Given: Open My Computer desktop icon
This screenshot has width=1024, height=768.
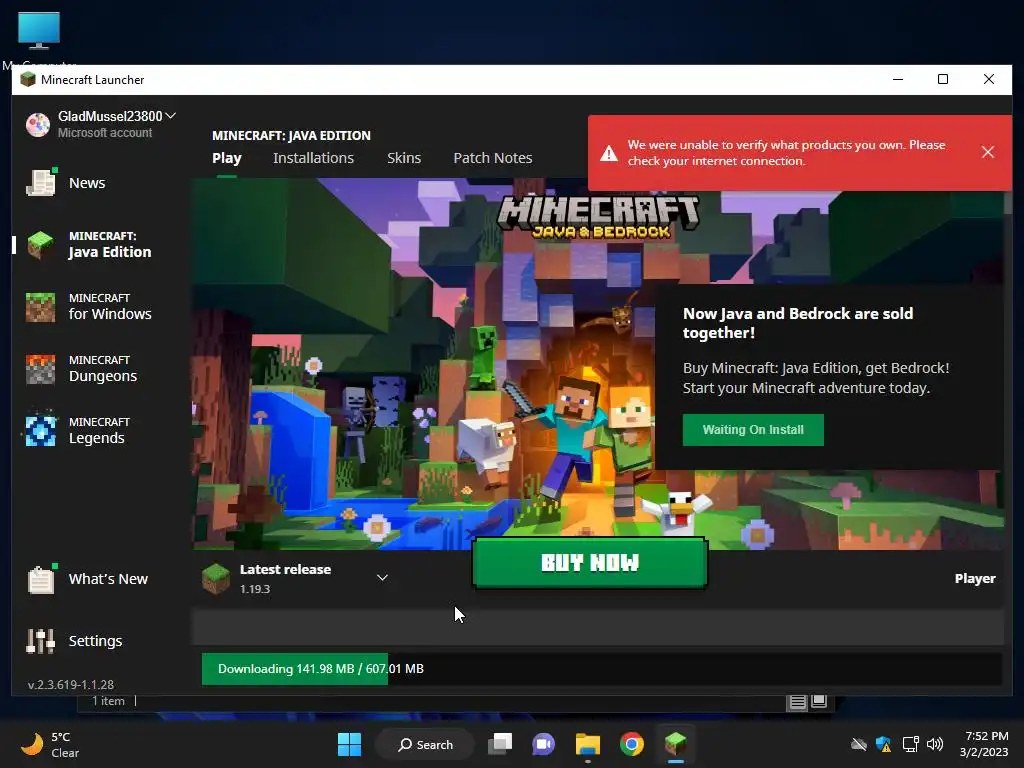Looking at the screenshot, I should 39,31.
